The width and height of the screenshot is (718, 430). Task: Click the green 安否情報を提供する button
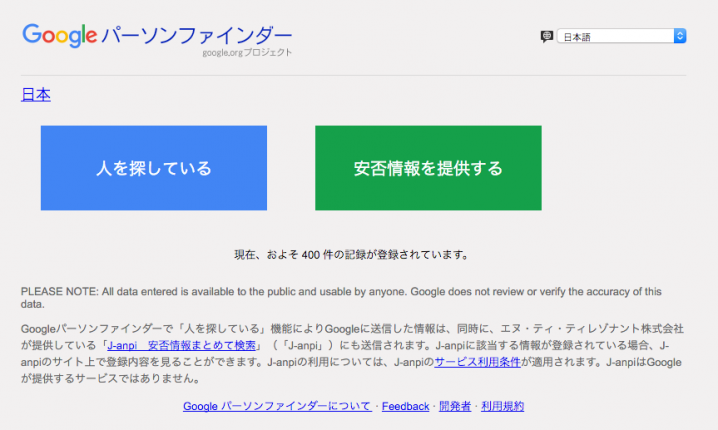428,168
